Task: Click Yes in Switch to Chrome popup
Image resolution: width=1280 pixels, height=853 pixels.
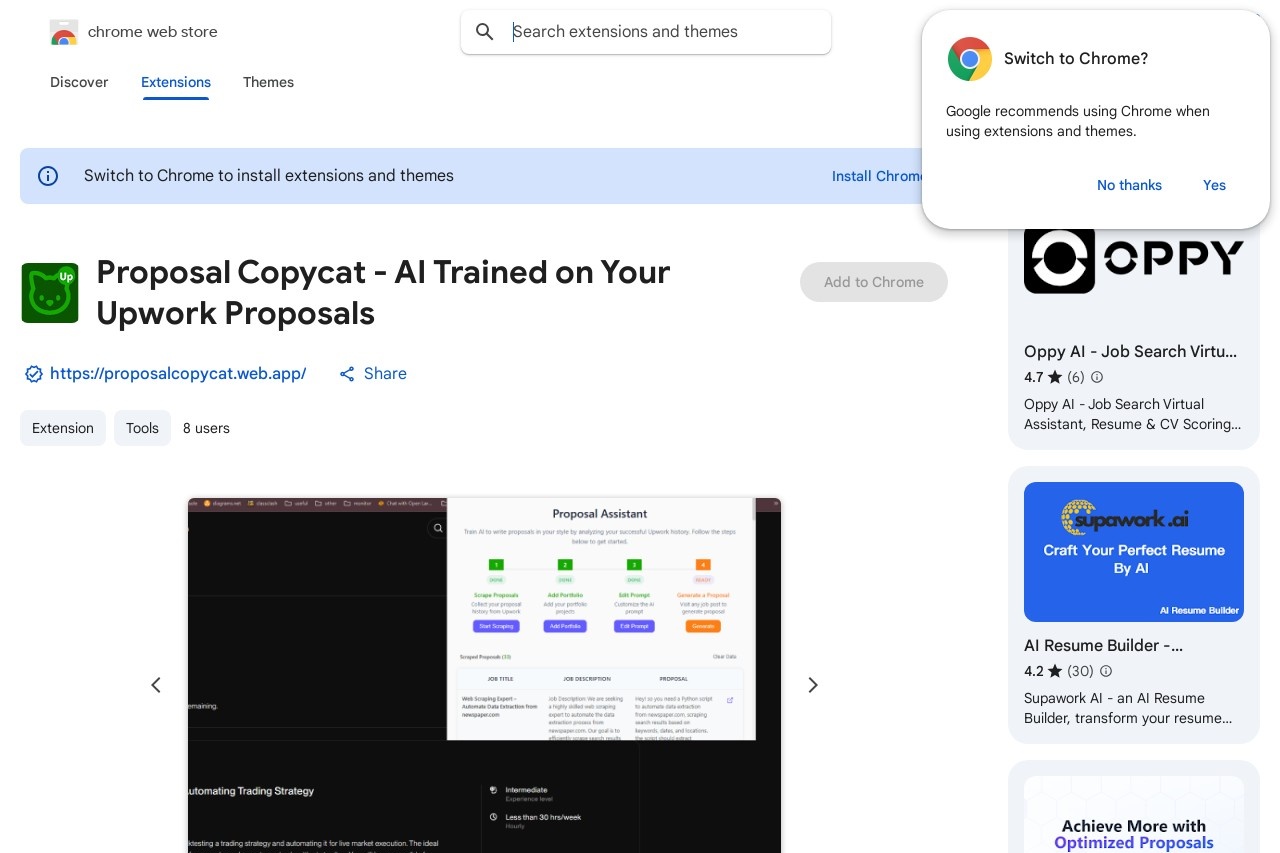Action: tap(1214, 185)
